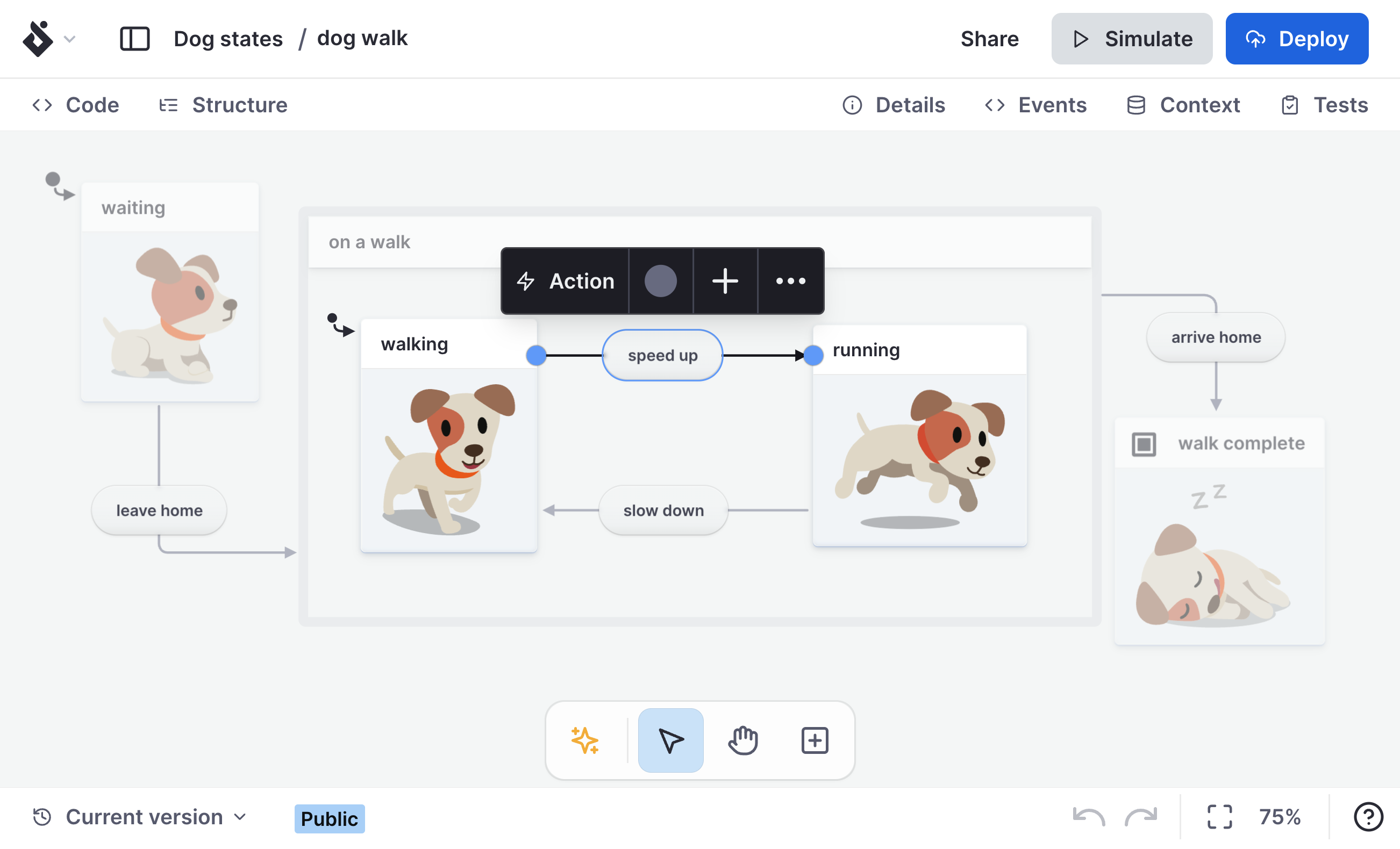Open the Structure panel
The image size is (1400, 849).
click(x=223, y=104)
